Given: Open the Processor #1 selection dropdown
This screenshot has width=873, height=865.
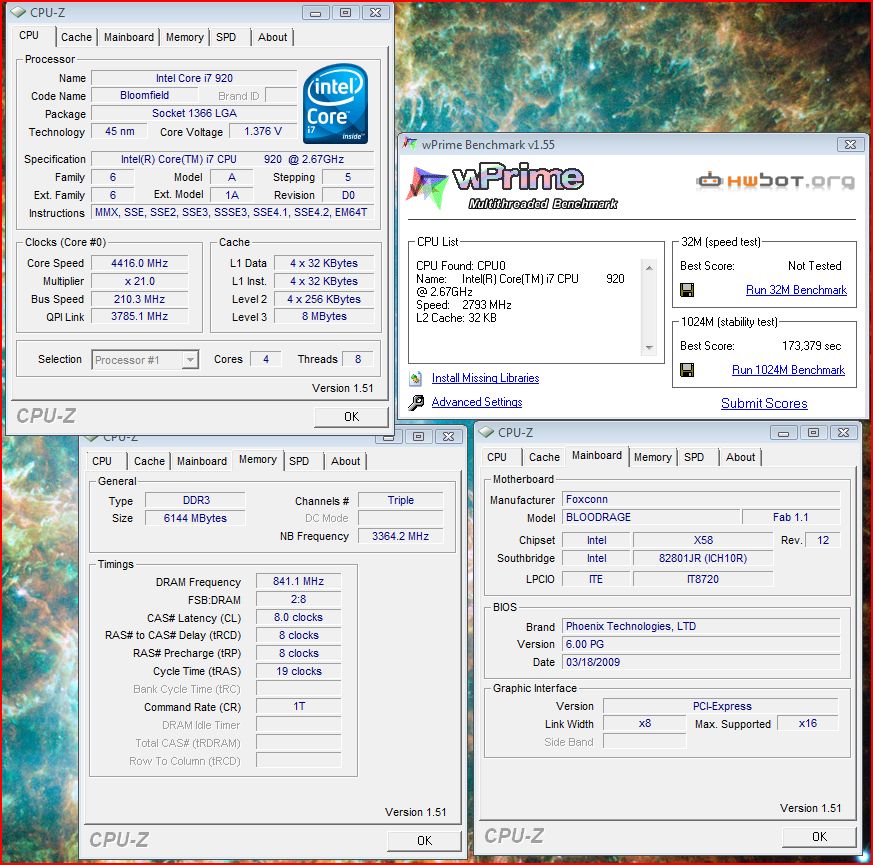Looking at the screenshot, I should pos(190,360).
